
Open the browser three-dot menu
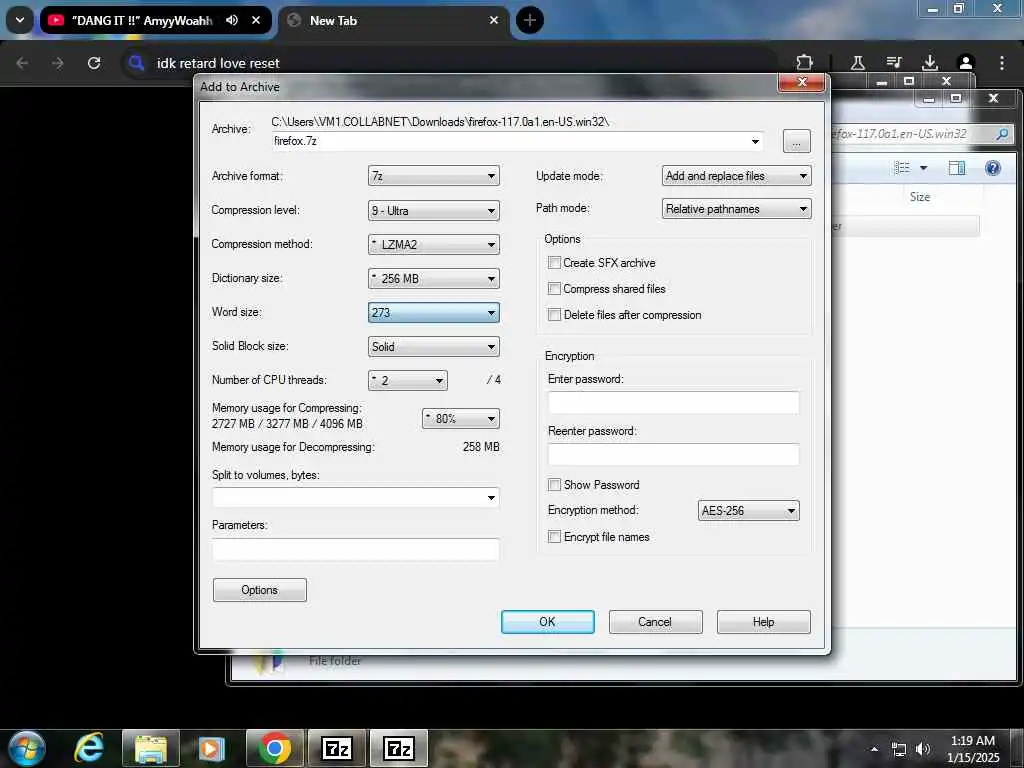click(x=1002, y=63)
